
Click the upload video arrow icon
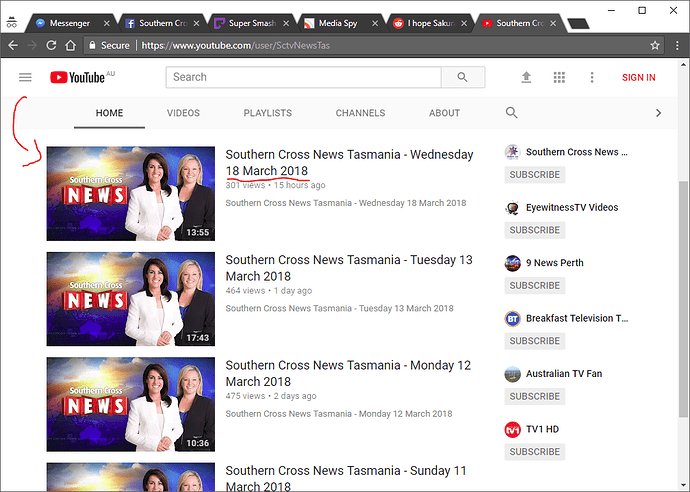(526, 77)
